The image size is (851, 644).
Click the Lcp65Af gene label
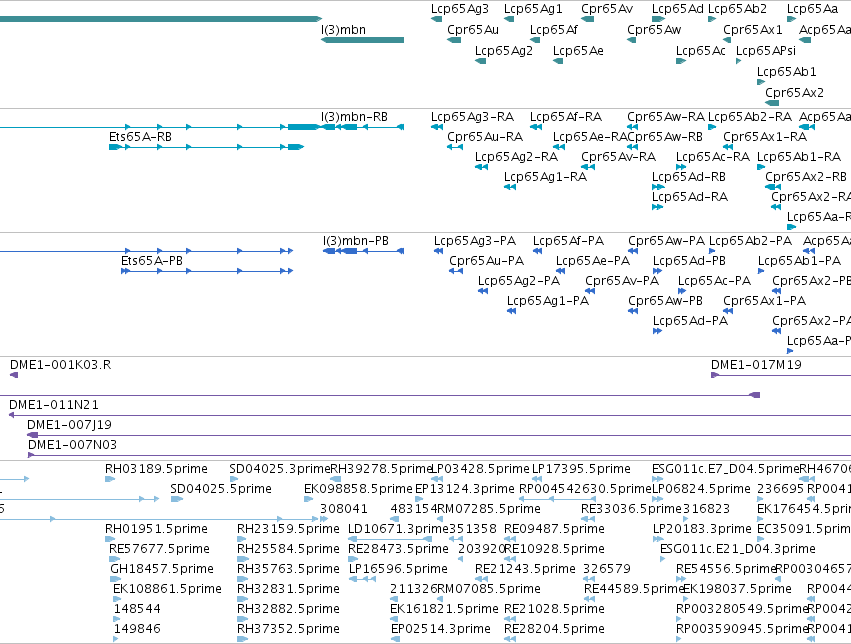click(x=554, y=30)
